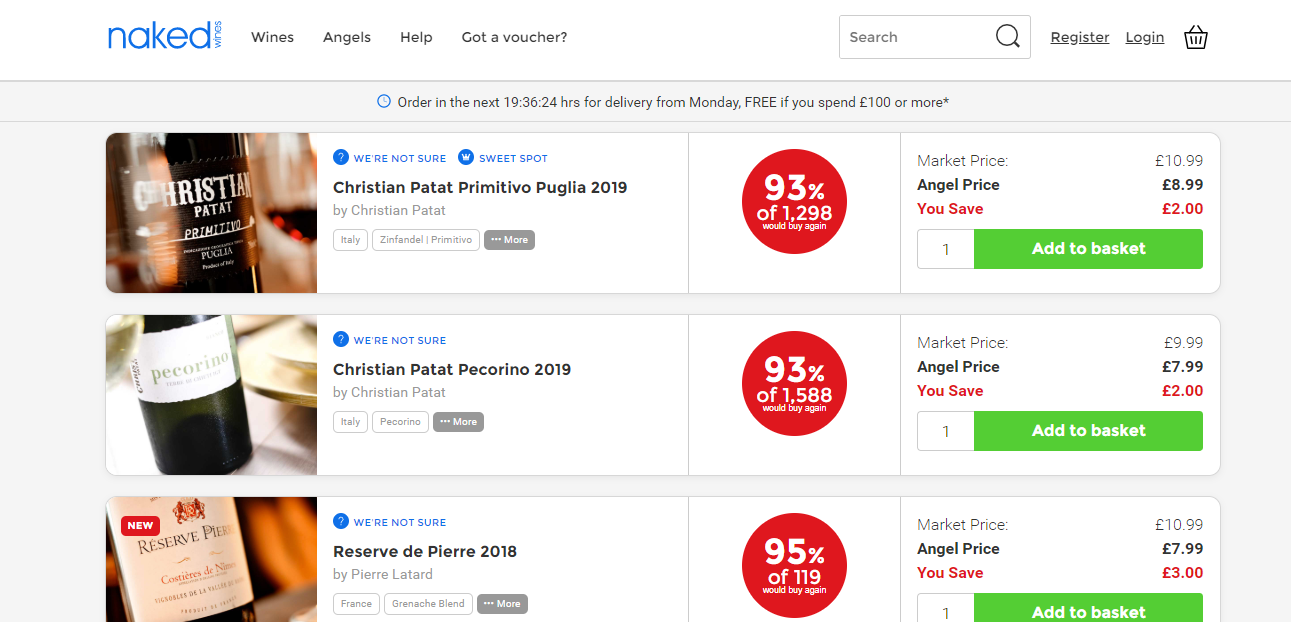1291x622 pixels.
Task: Click the question mark icon beside Primitivo
Action: (341, 158)
